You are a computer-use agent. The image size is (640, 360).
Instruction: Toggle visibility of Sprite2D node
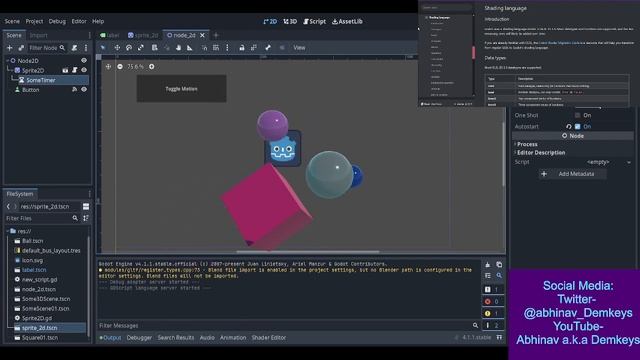pos(84,70)
